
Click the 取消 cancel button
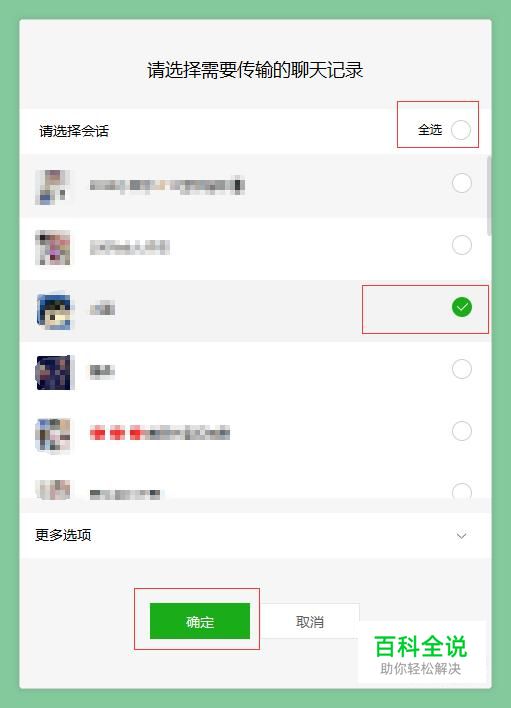(310, 621)
